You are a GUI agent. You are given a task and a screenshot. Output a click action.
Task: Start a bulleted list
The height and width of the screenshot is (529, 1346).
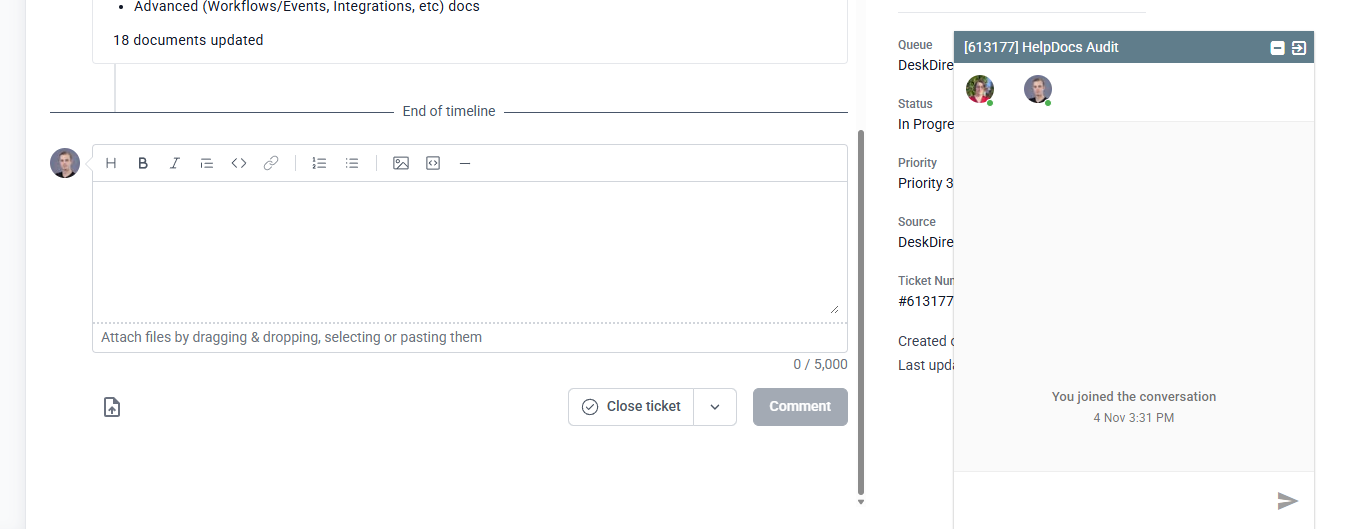pos(352,163)
